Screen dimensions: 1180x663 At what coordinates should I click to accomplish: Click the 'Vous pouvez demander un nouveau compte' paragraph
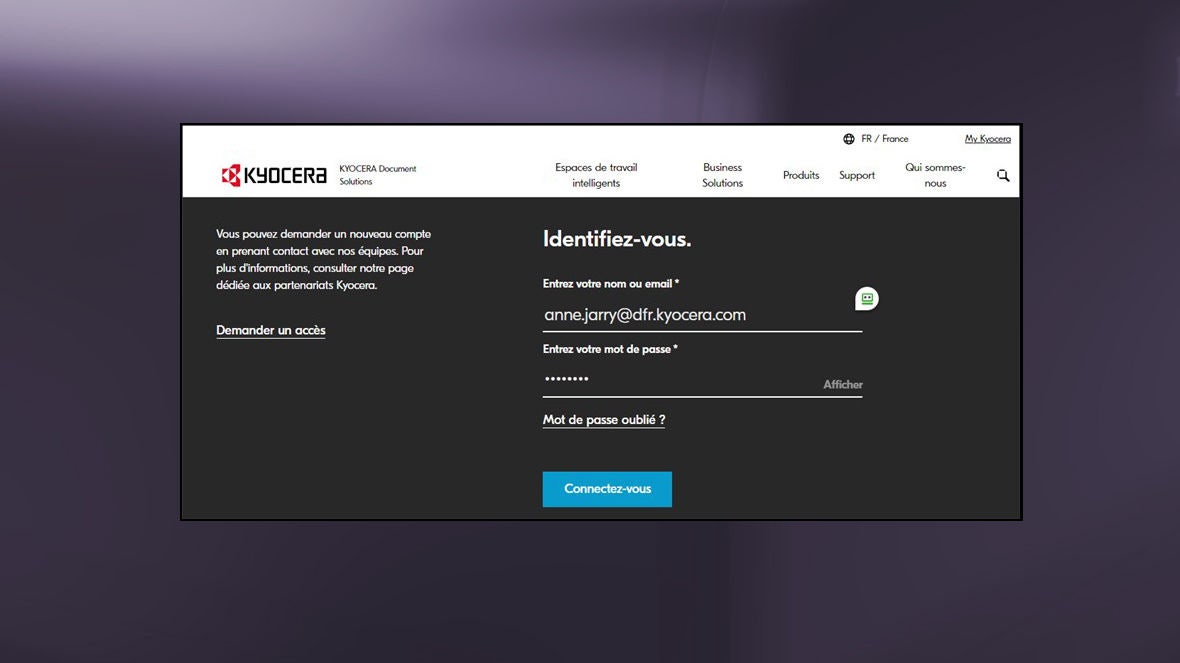coord(324,260)
